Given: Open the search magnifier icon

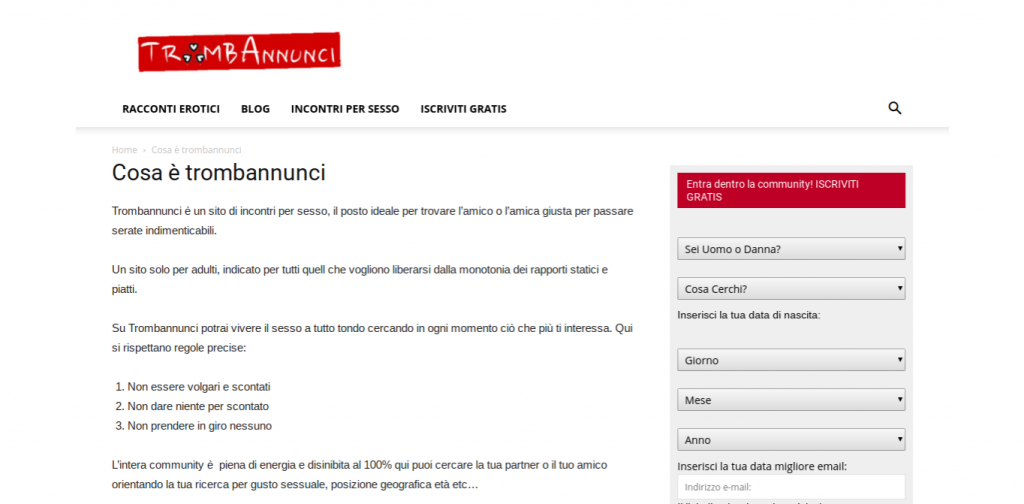Looking at the screenshot, I should click(895, 108).
